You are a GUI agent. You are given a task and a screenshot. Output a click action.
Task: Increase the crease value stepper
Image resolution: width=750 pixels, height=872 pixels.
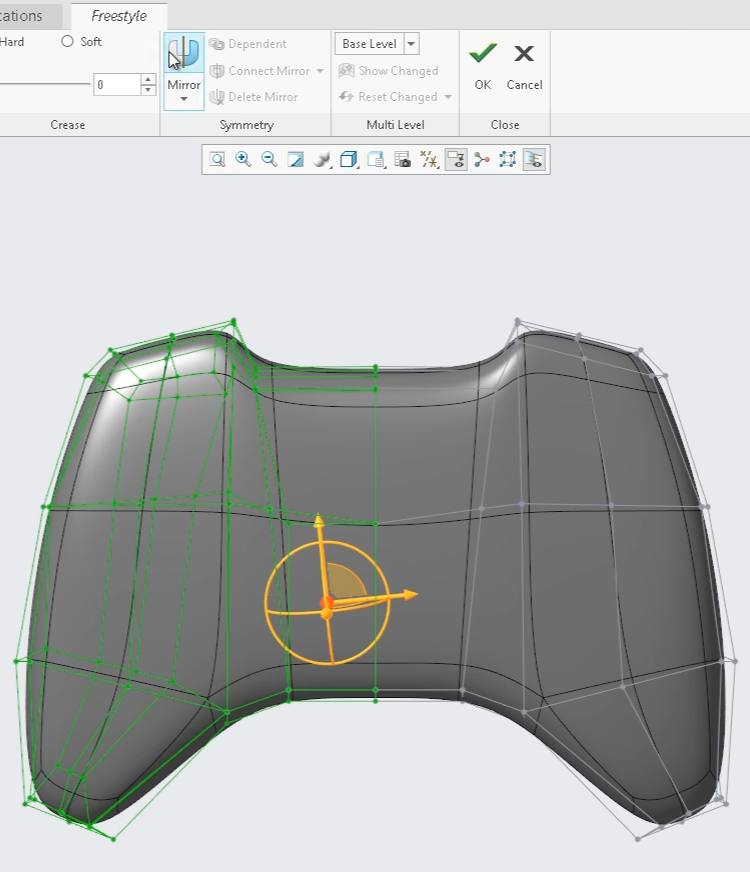click(x=148, y=80)
